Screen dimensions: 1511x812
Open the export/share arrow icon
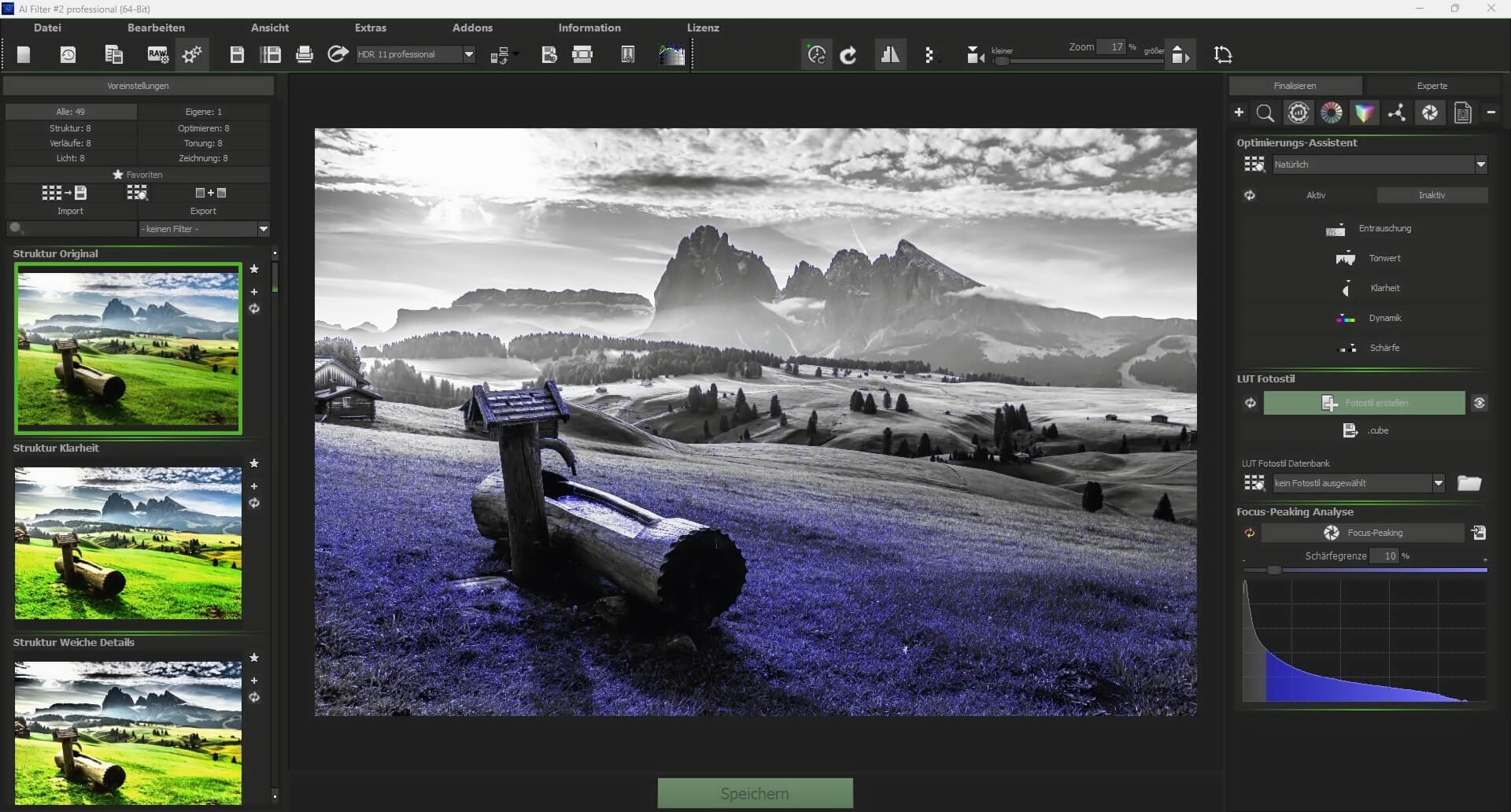point(337,54)
